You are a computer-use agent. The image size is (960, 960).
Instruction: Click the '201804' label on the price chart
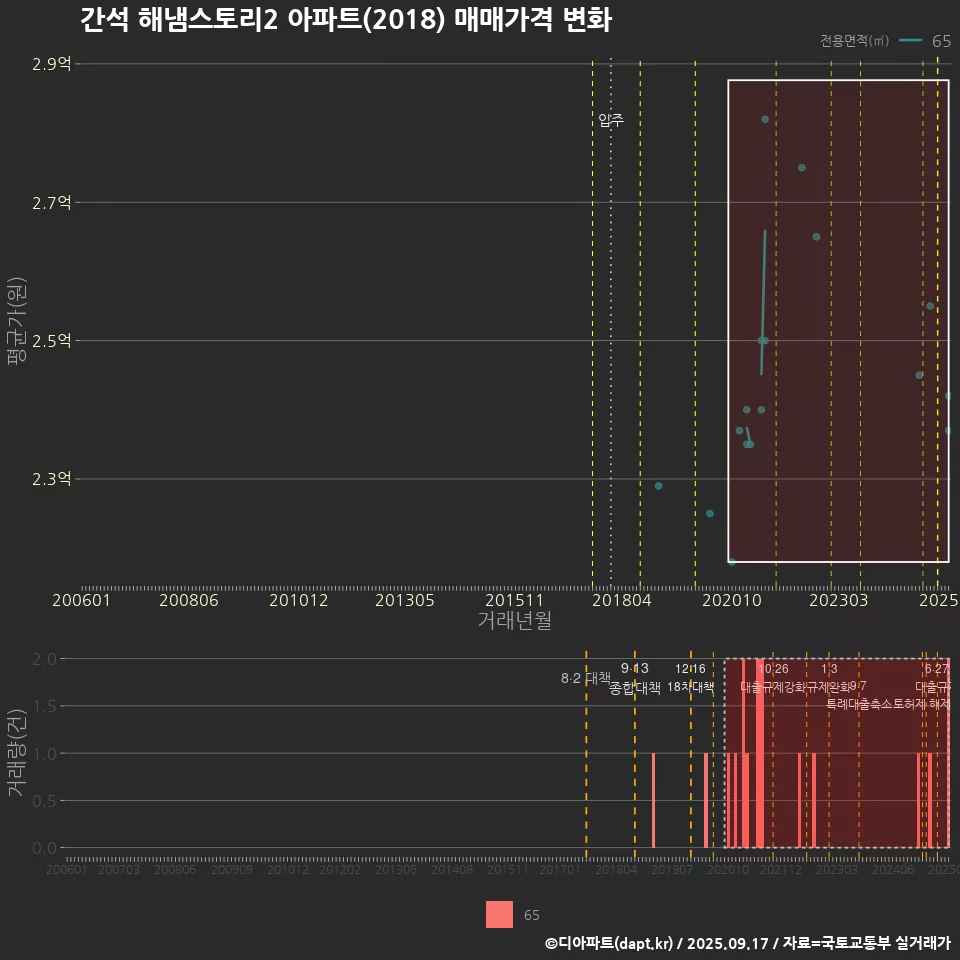click(x=621, y=600)
